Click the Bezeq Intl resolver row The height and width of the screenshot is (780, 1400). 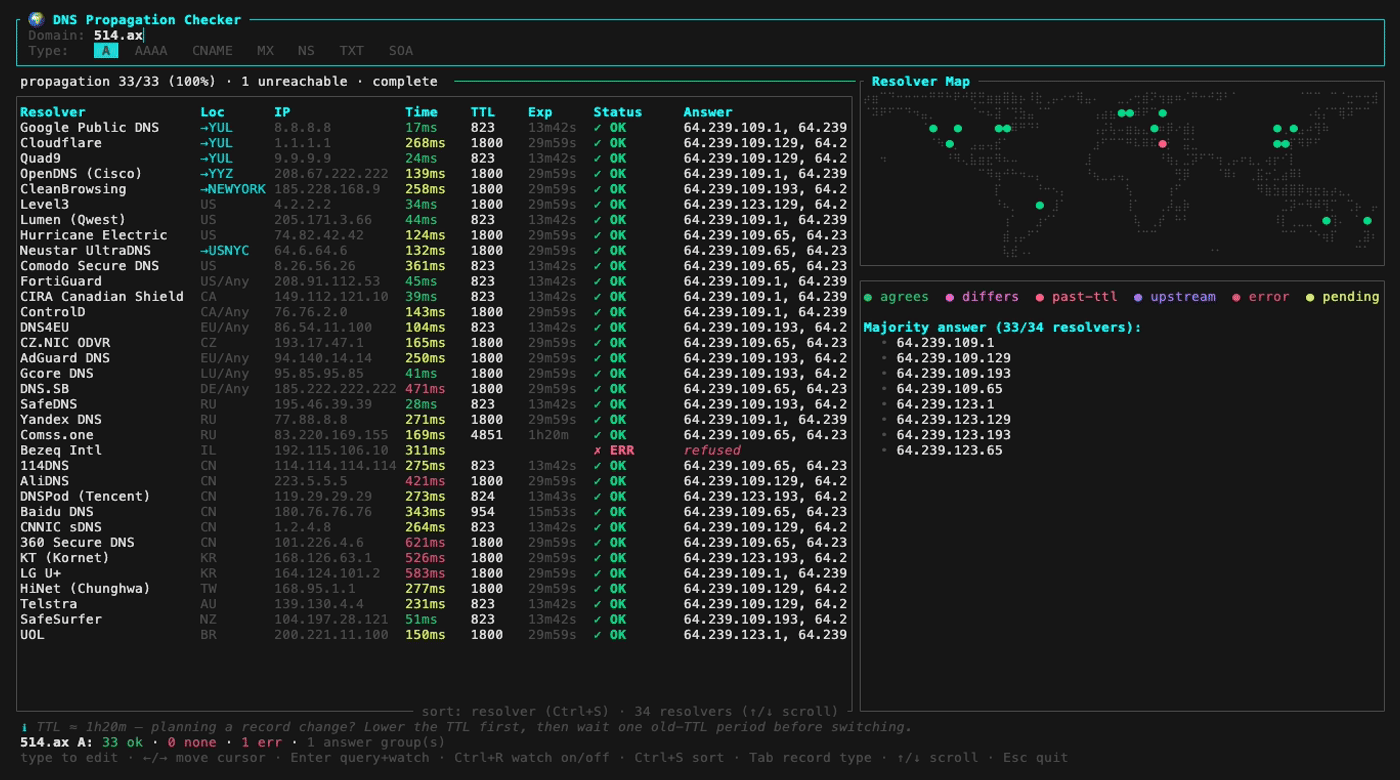pyautogui.click(x=434, y=451)
